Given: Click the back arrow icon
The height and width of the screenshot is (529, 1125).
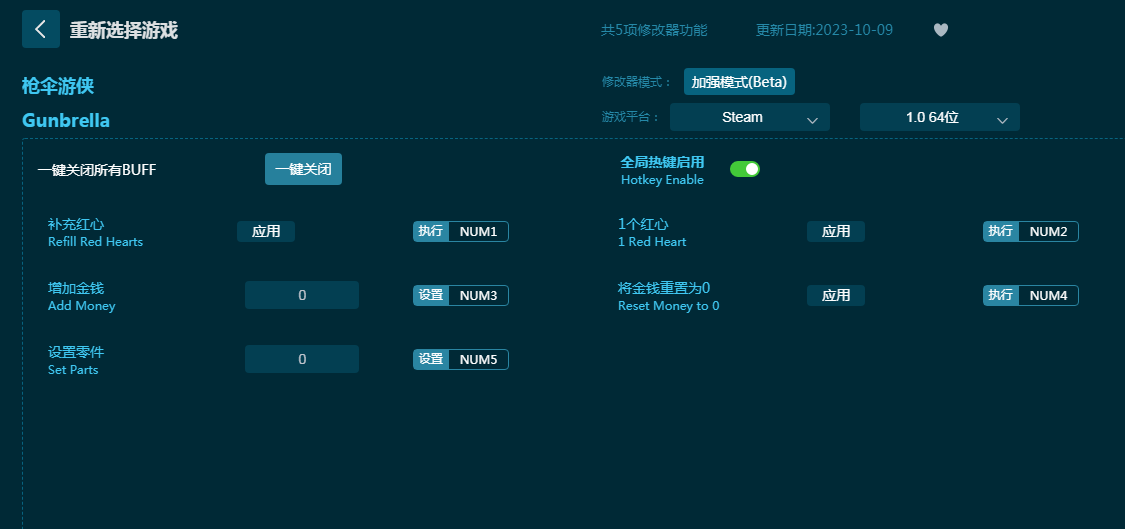Looking at the screenshot, I should point(41,29).
